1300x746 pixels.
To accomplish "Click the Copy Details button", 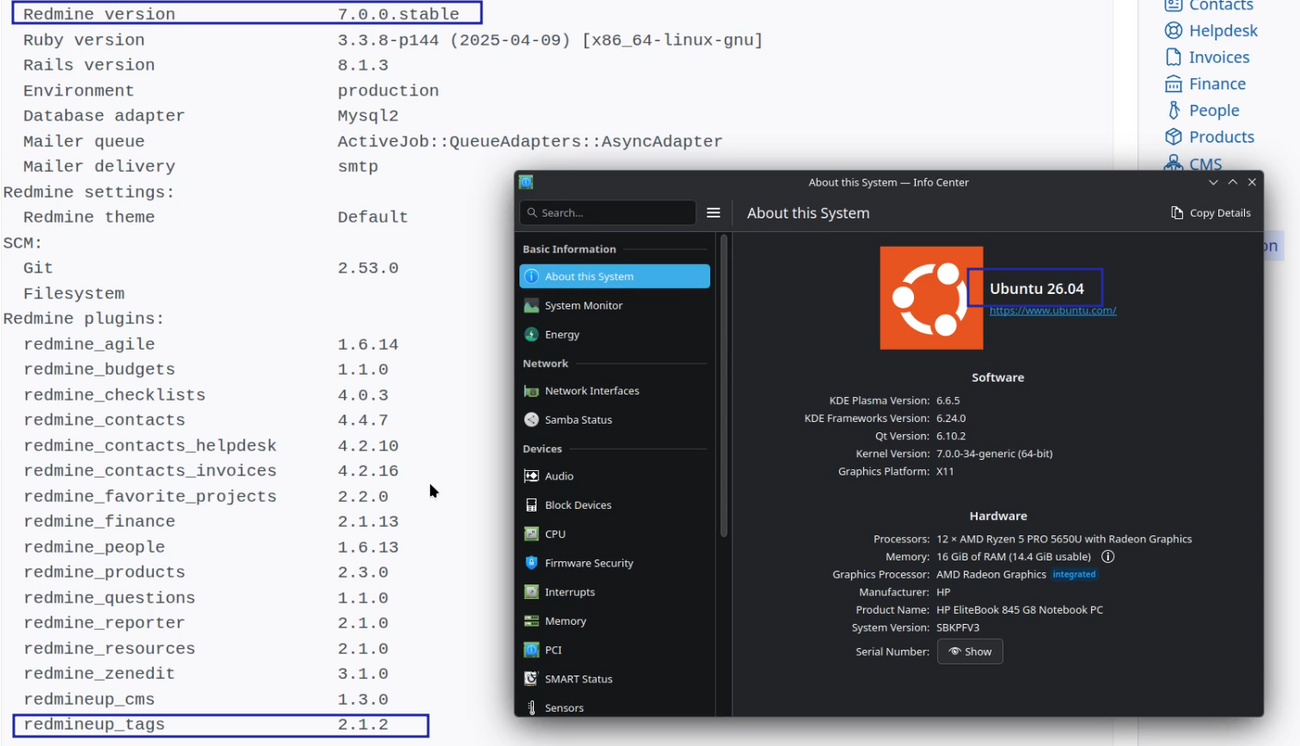I will [x=1211, y=213].
